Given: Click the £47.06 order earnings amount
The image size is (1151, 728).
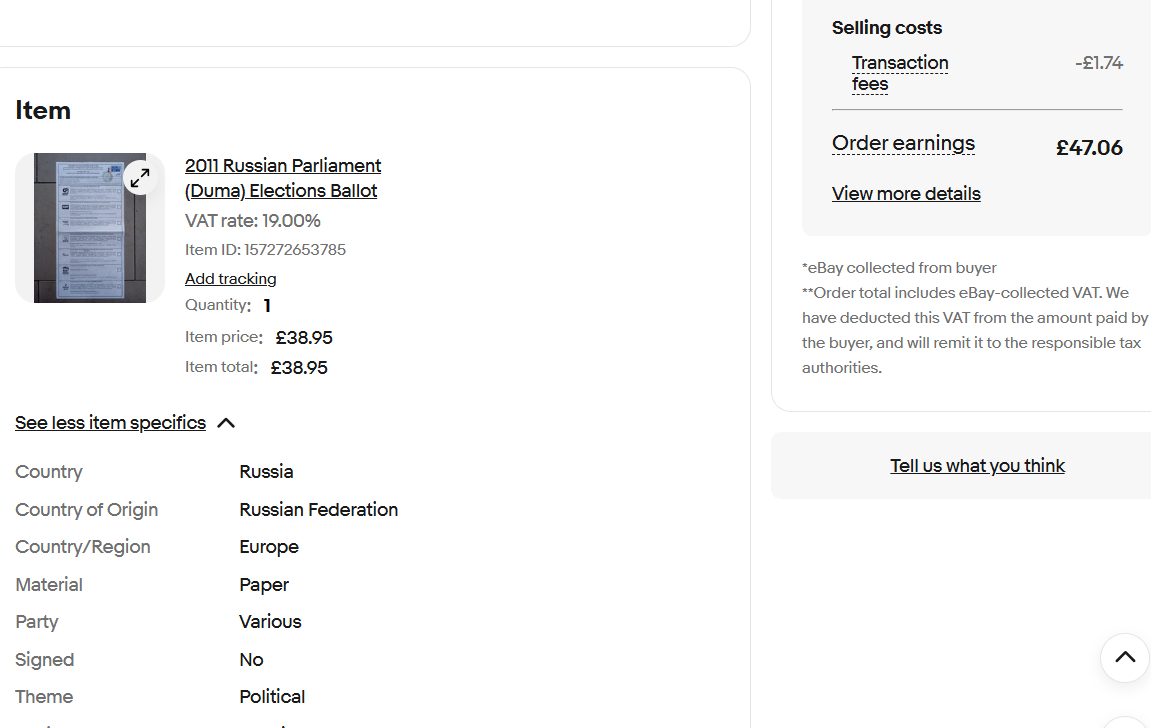Looking at the screenshot, I should click(1089, 148).
